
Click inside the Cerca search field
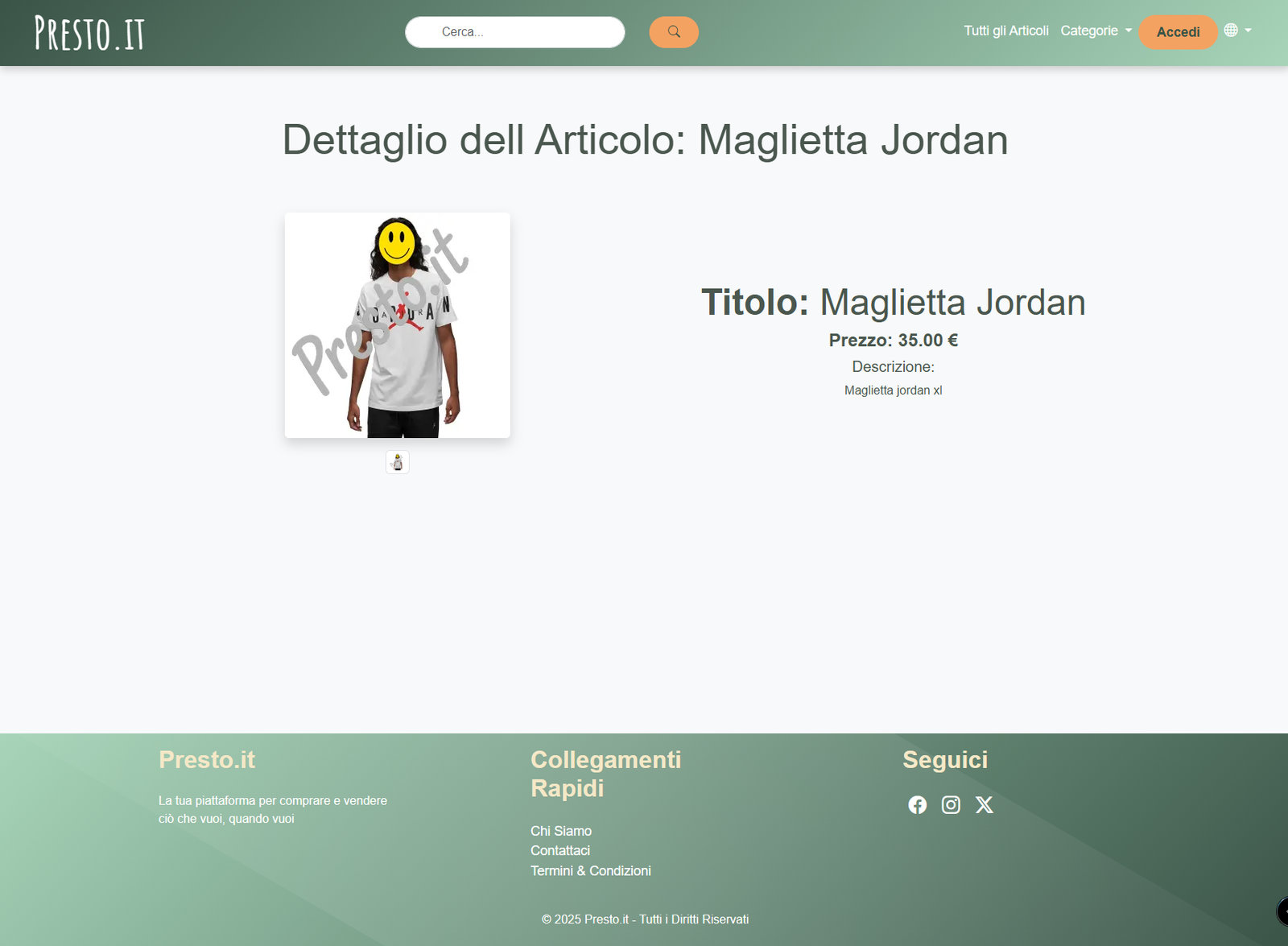[x=514, y=32]
